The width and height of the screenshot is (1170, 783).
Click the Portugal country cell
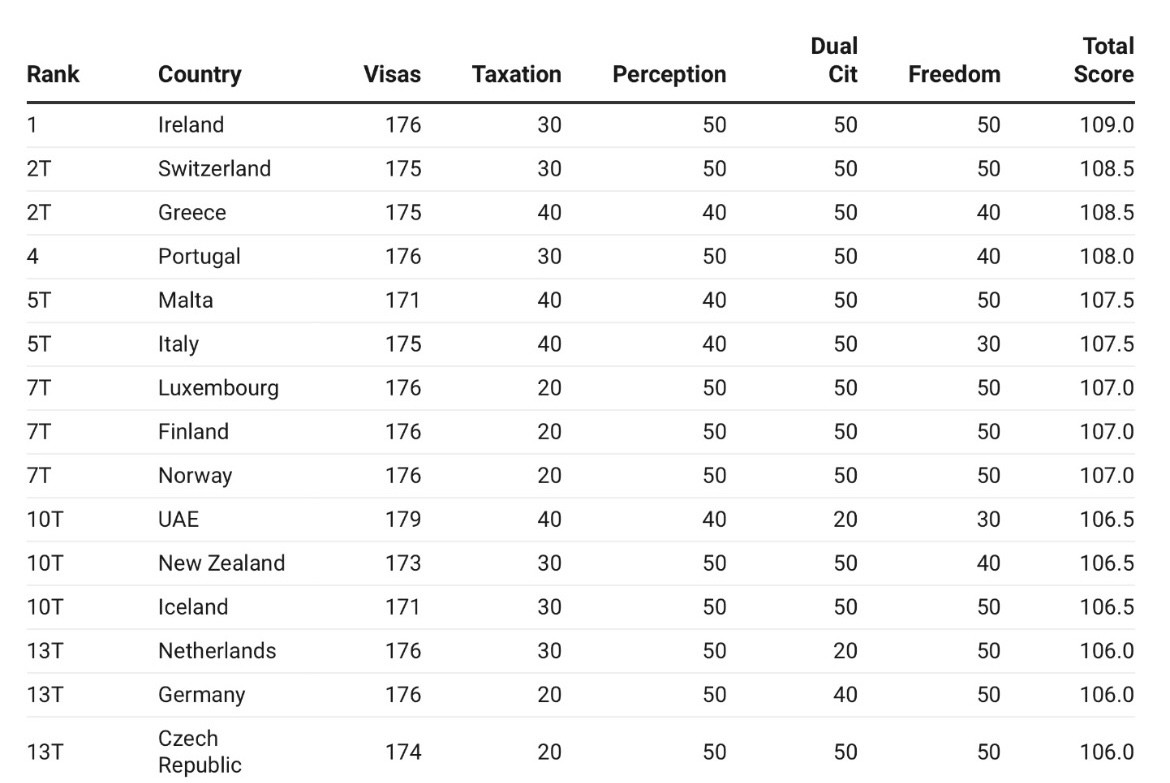click(x=199, y=256)
